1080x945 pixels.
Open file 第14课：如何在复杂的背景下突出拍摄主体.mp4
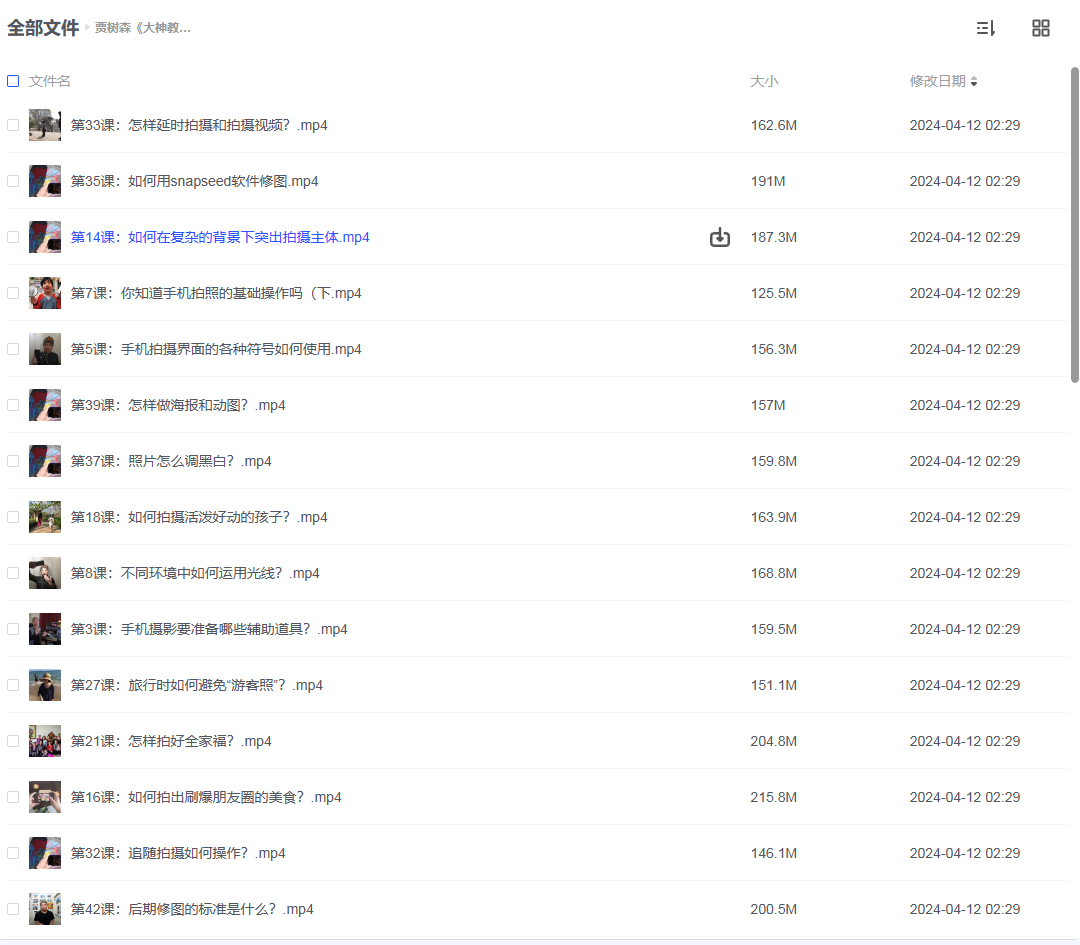pyautogui.click(x=220, y=237)
